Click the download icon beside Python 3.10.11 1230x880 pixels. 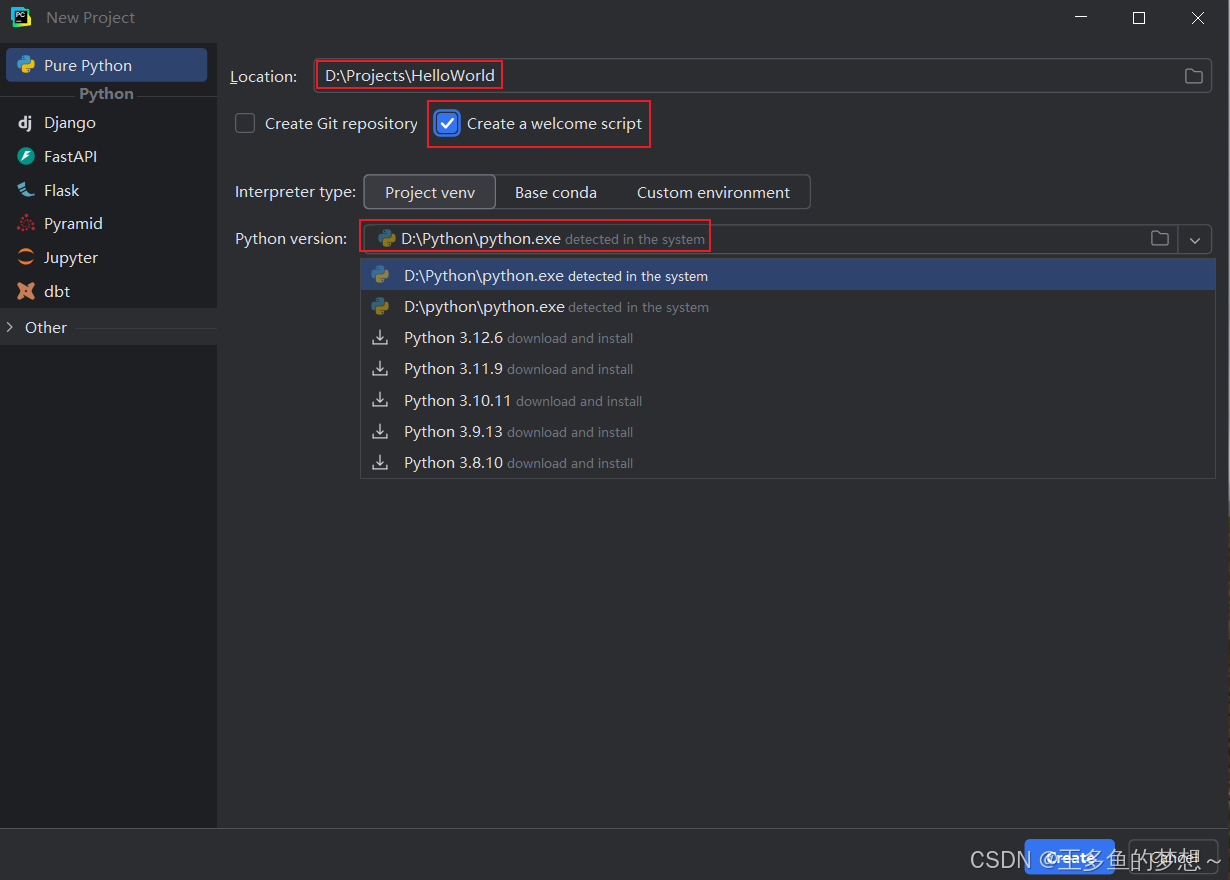coord(380,400)
